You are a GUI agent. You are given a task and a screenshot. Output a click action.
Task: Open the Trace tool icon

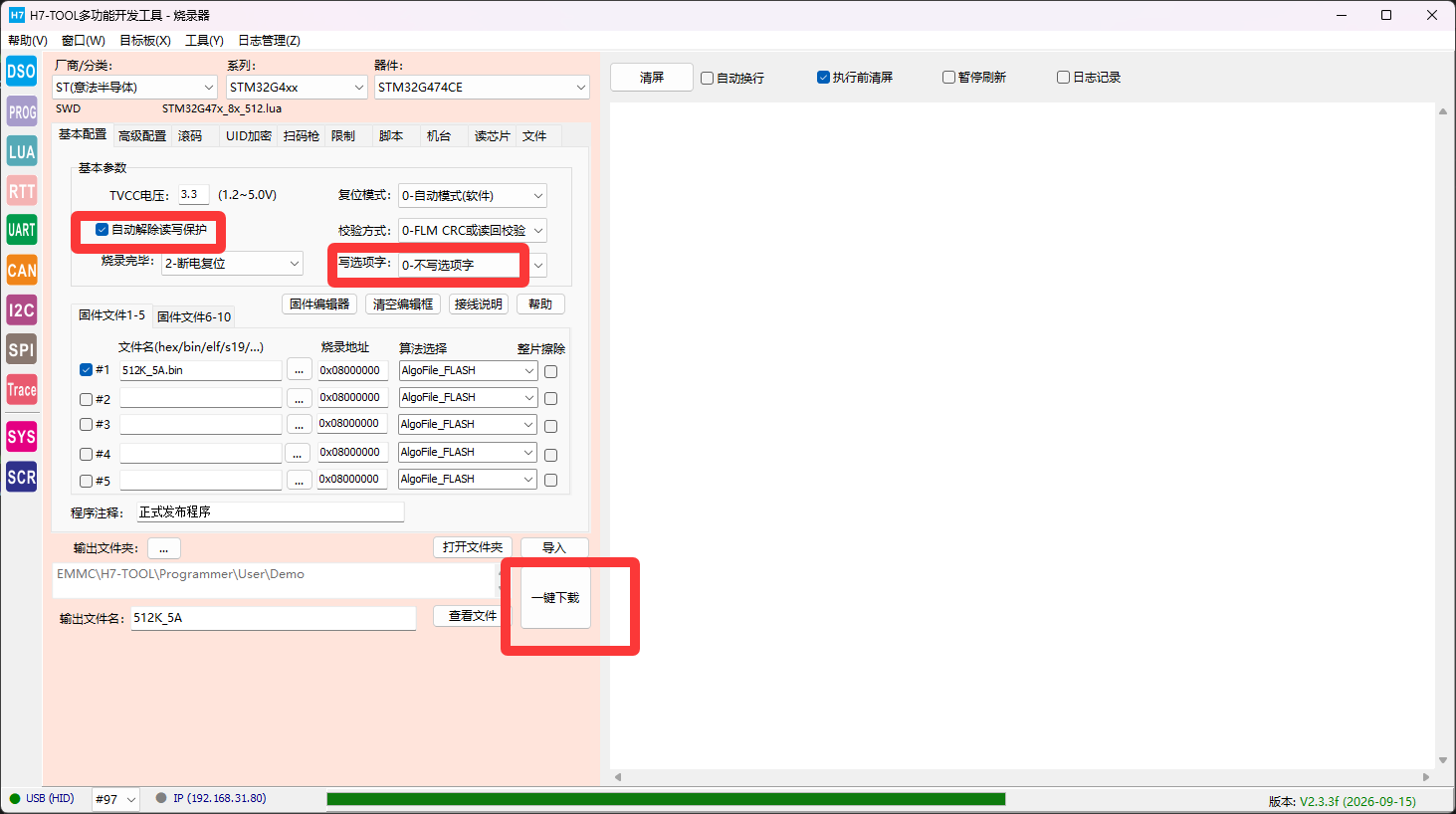[x=22, y=389]
